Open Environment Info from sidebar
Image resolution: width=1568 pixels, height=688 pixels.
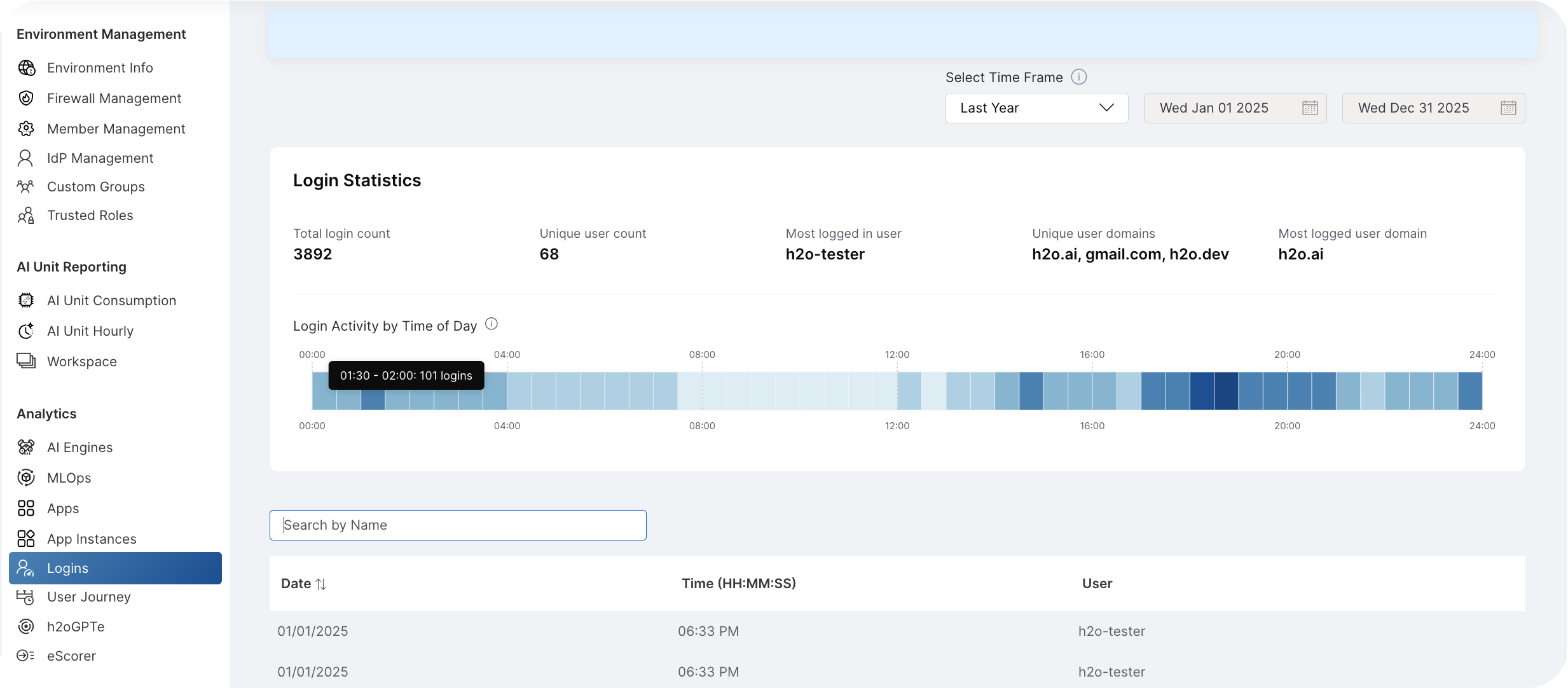click(x=99, y=67)
